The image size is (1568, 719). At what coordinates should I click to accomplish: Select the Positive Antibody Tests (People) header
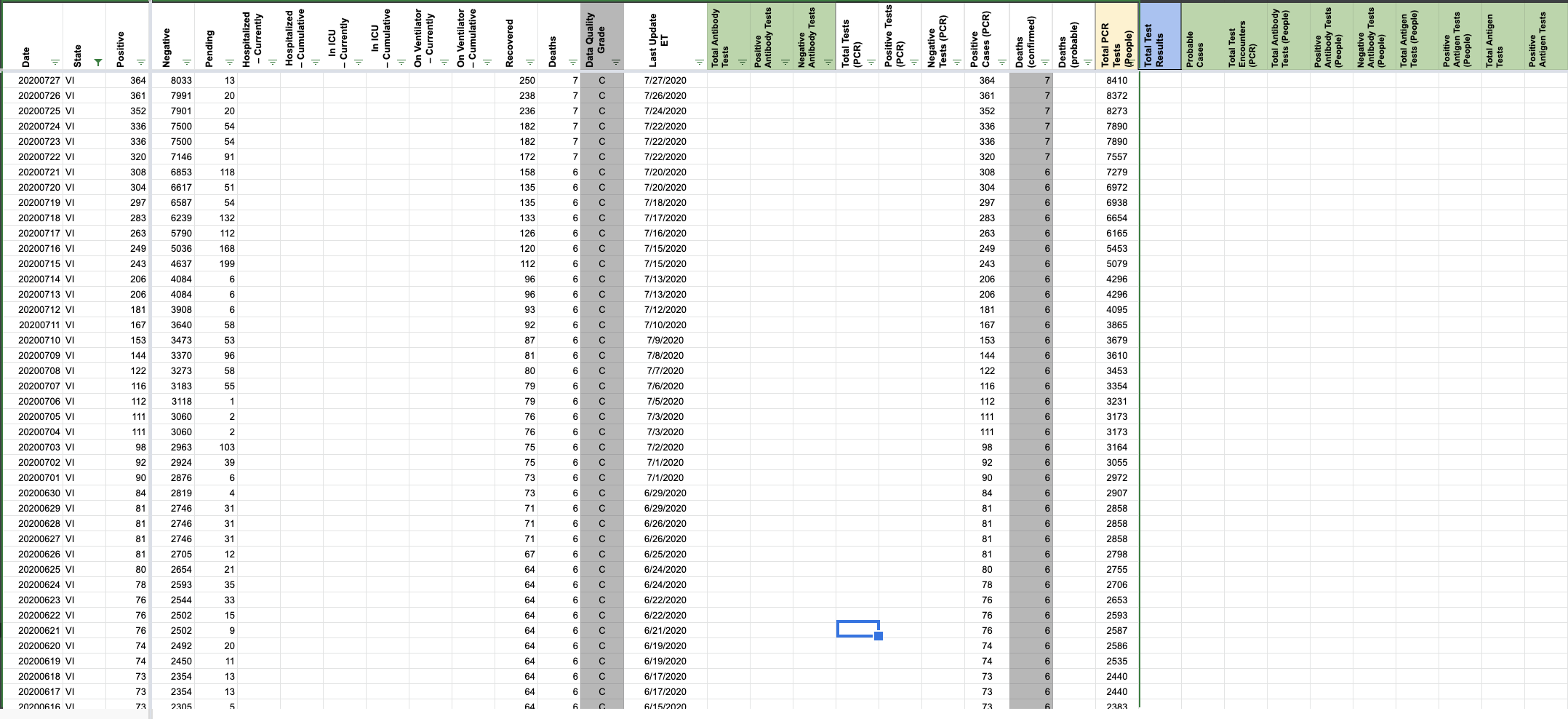(1331, 36)
